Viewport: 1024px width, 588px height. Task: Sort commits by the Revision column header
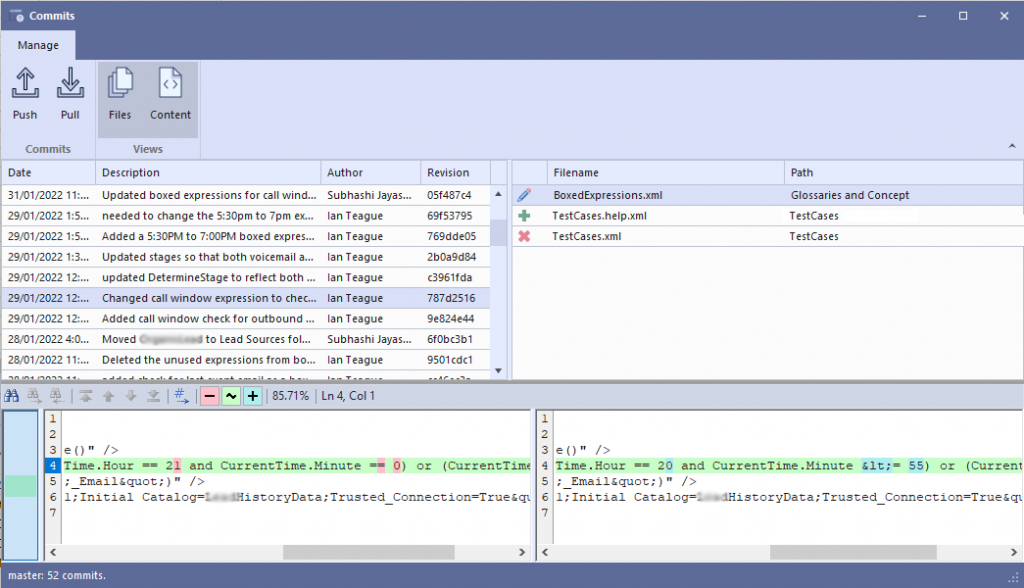(455, 172)
